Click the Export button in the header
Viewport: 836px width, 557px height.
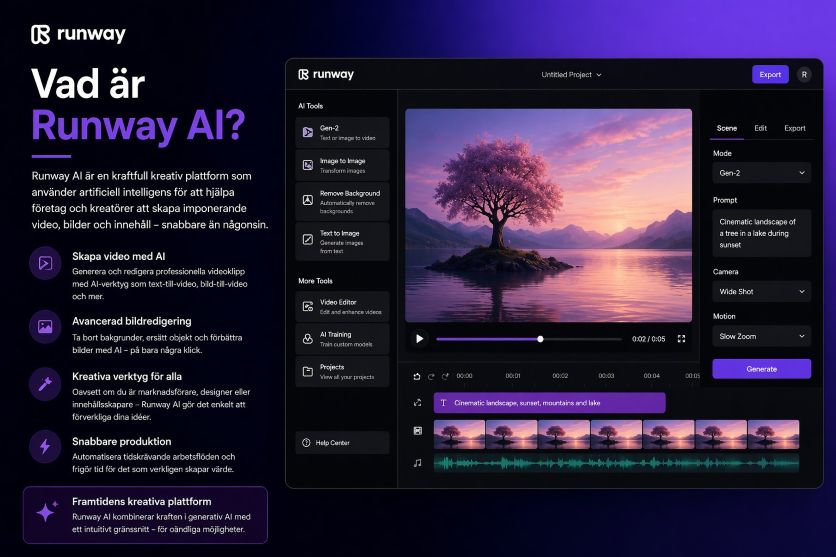pyautogui.click(x=770, y=74)
